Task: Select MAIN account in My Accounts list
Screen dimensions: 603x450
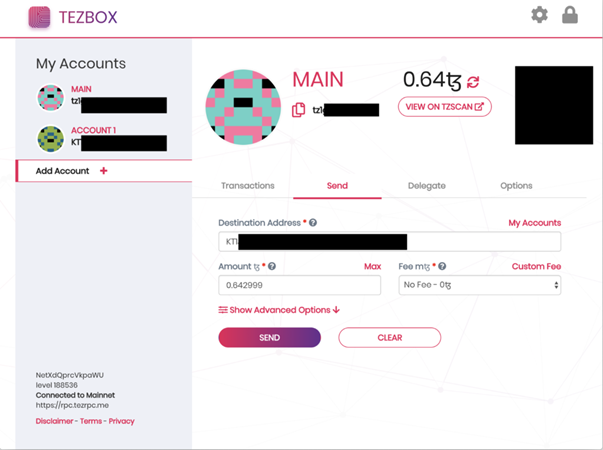Action: [x=102, y=98]
